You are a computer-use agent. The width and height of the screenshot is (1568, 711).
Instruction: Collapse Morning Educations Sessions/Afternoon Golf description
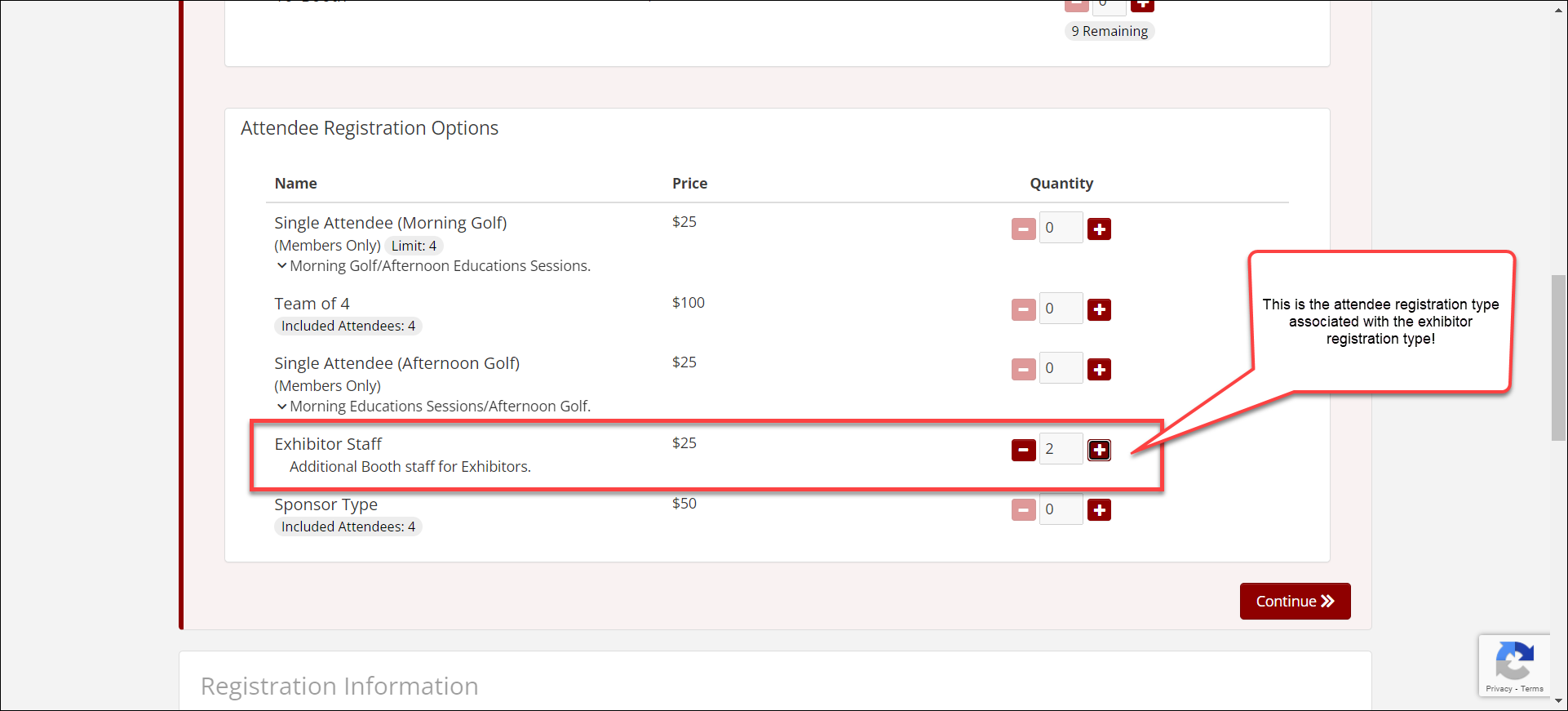(x=281, y=407)
